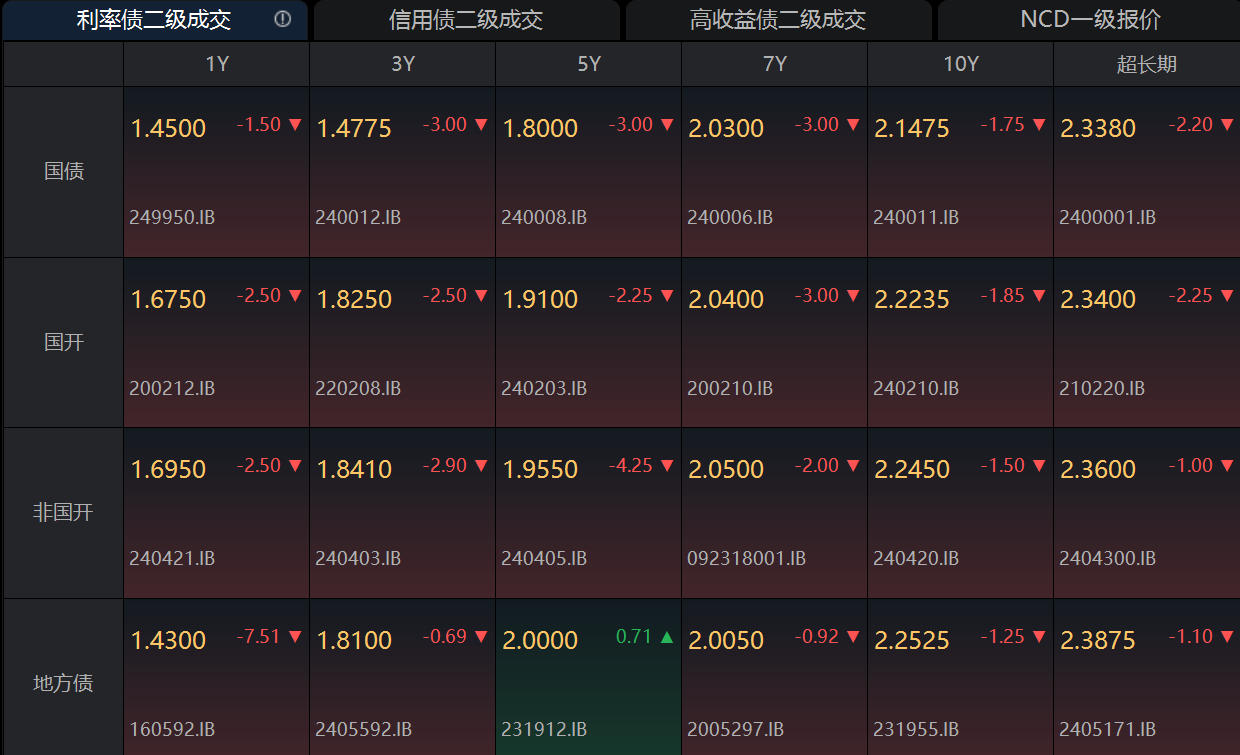The image size is (1240, 755).
Task: Click bond code 240210.IB
Action: 916,388
